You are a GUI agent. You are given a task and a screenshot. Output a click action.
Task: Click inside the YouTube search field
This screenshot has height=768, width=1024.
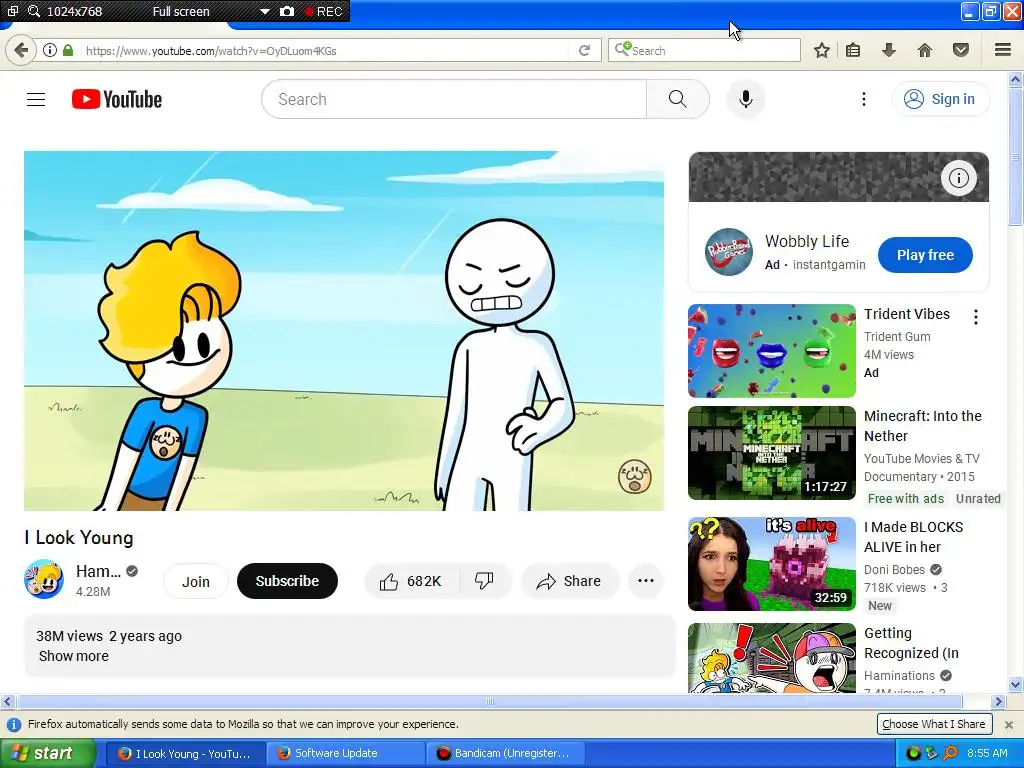pyautogui.click(x=454, y=99)
